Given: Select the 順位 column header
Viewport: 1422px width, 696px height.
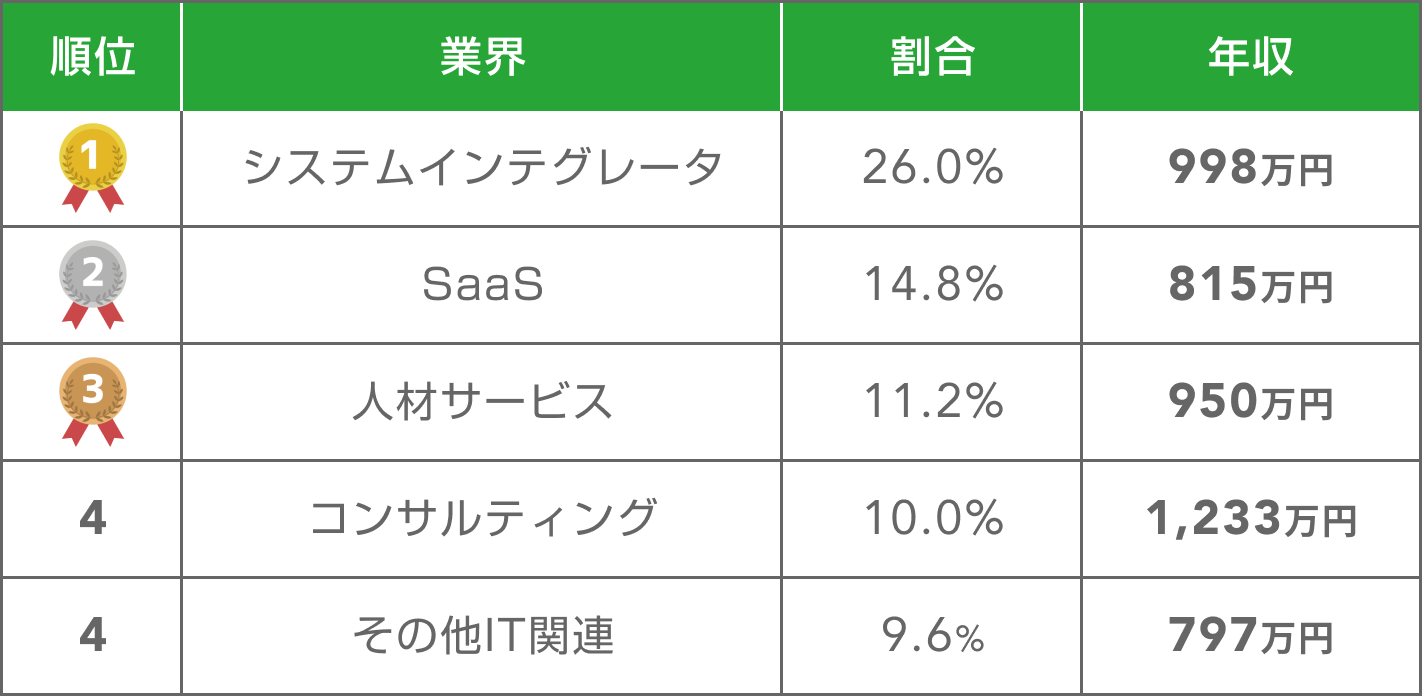Looking at the screenshot, I should (x=92, y=57).
